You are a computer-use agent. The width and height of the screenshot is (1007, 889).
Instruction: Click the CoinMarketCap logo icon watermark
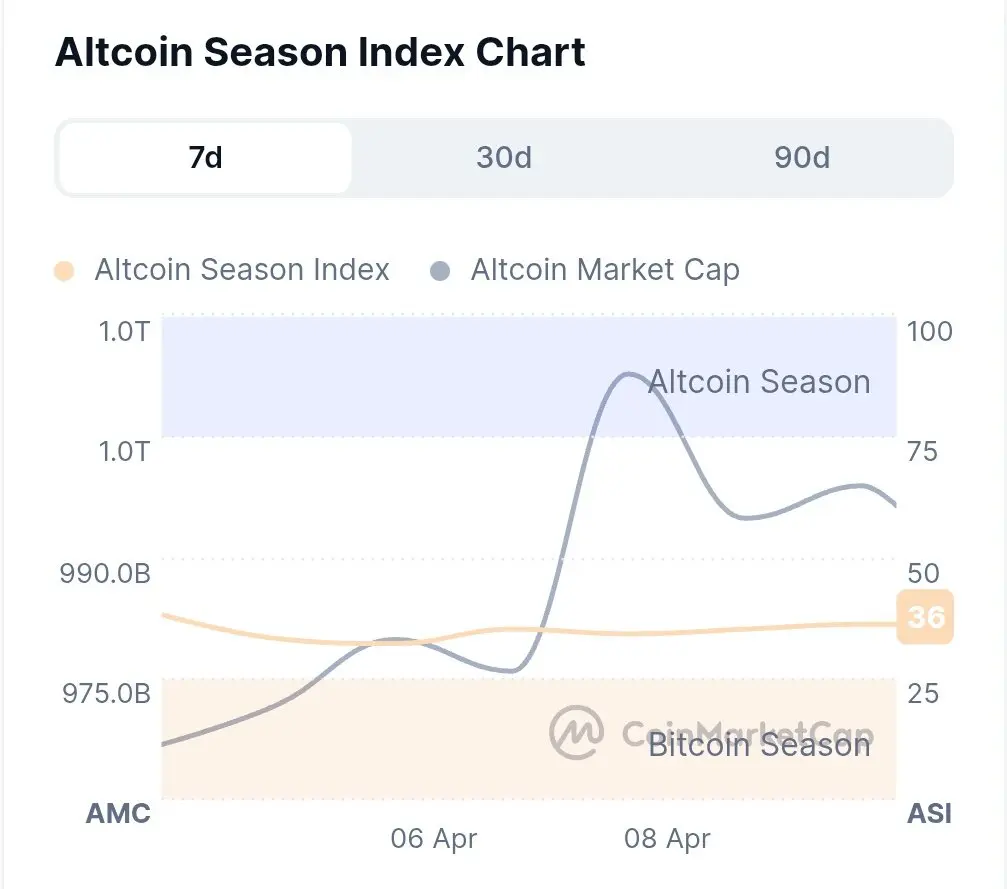coord(577,733)
